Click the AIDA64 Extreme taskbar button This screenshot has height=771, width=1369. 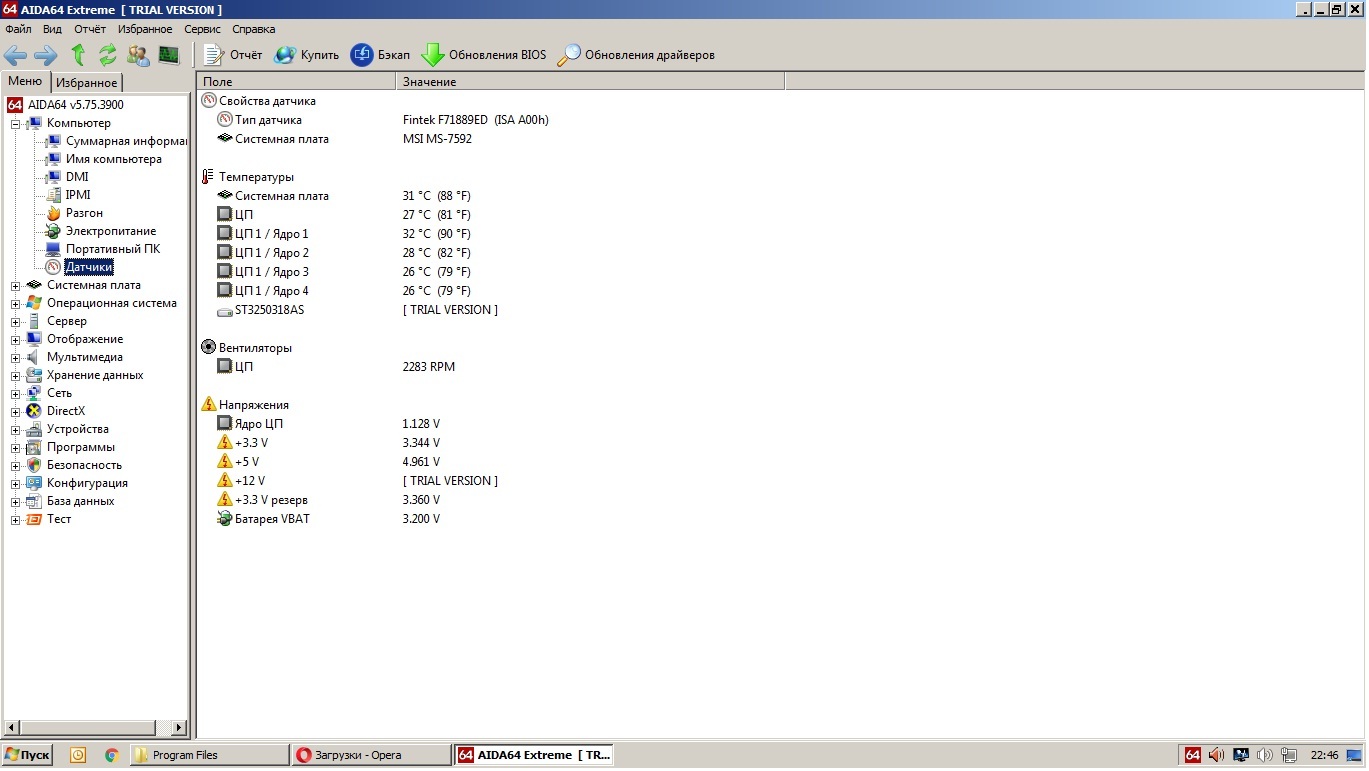(x=534, y=755)
